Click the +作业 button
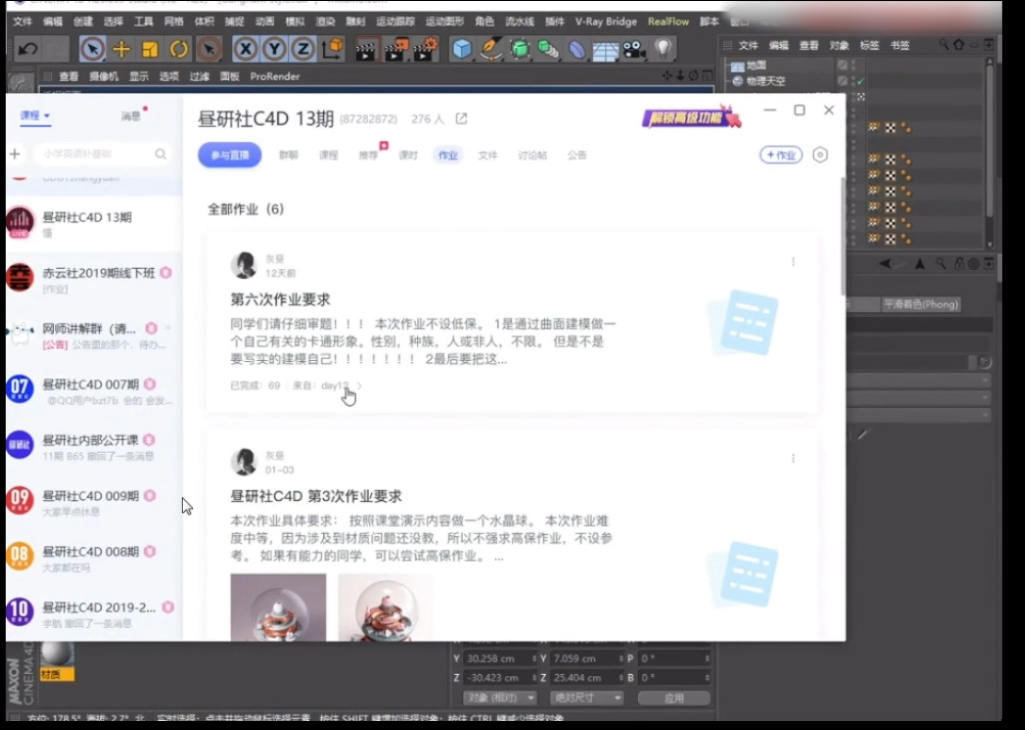 click(781, 155)
